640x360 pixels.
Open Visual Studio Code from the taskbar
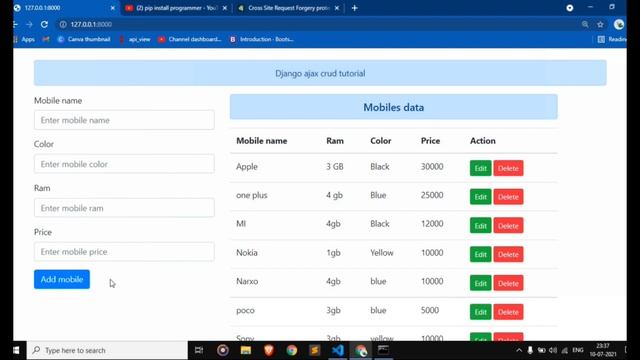(338, 350)
